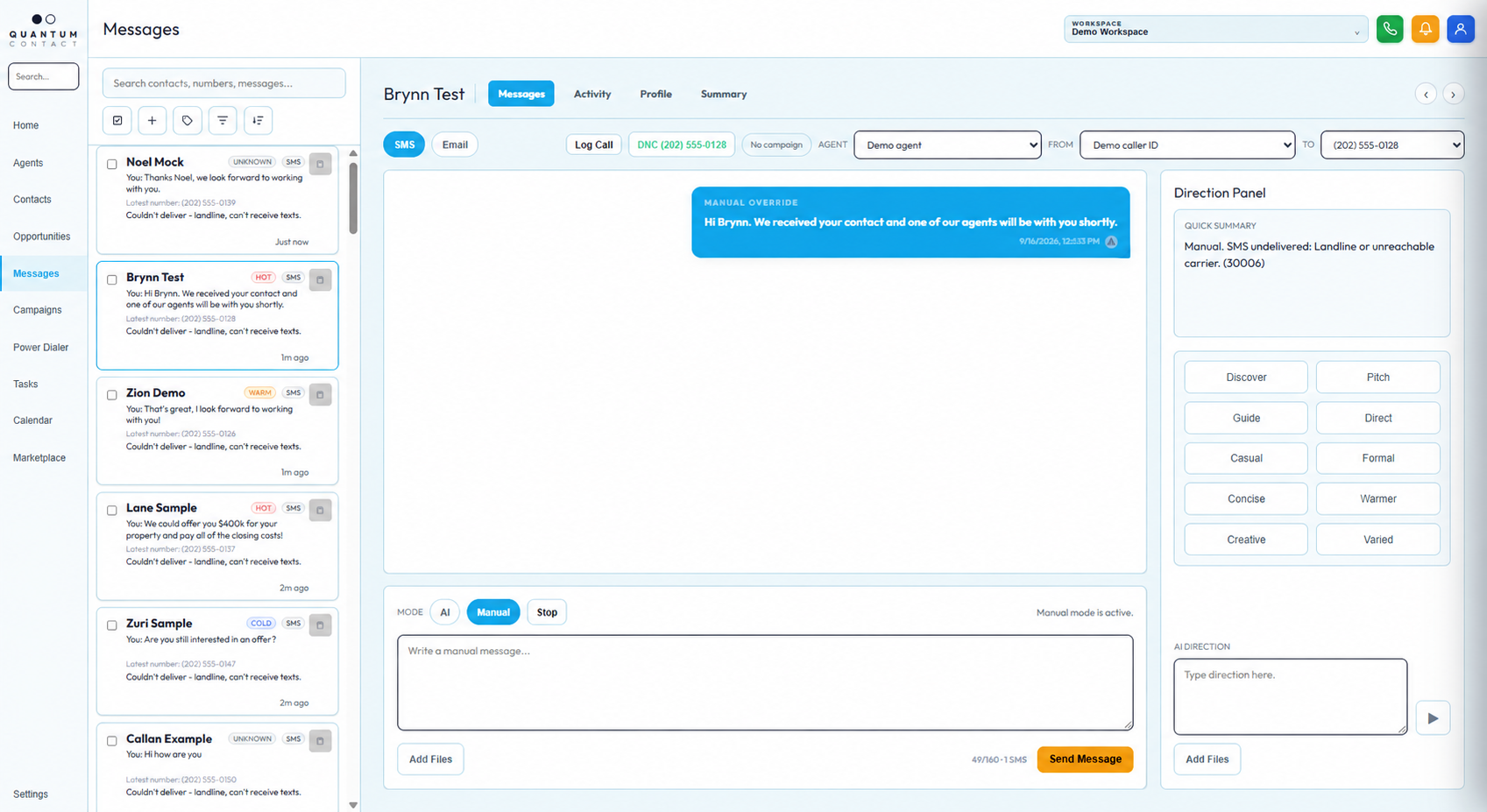This screenshot has width=1487, height=812.
Task: Click the Send Message button
Action: pyautogui.click(x=1085, y=759)
